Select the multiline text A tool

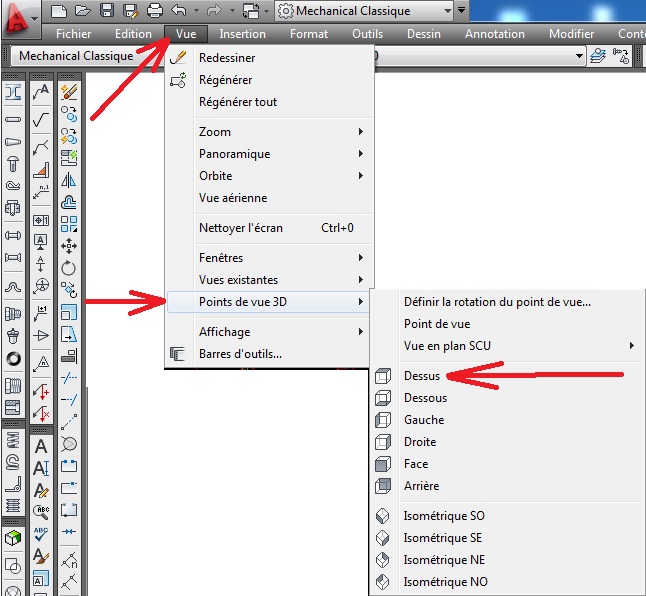(41, 446)
